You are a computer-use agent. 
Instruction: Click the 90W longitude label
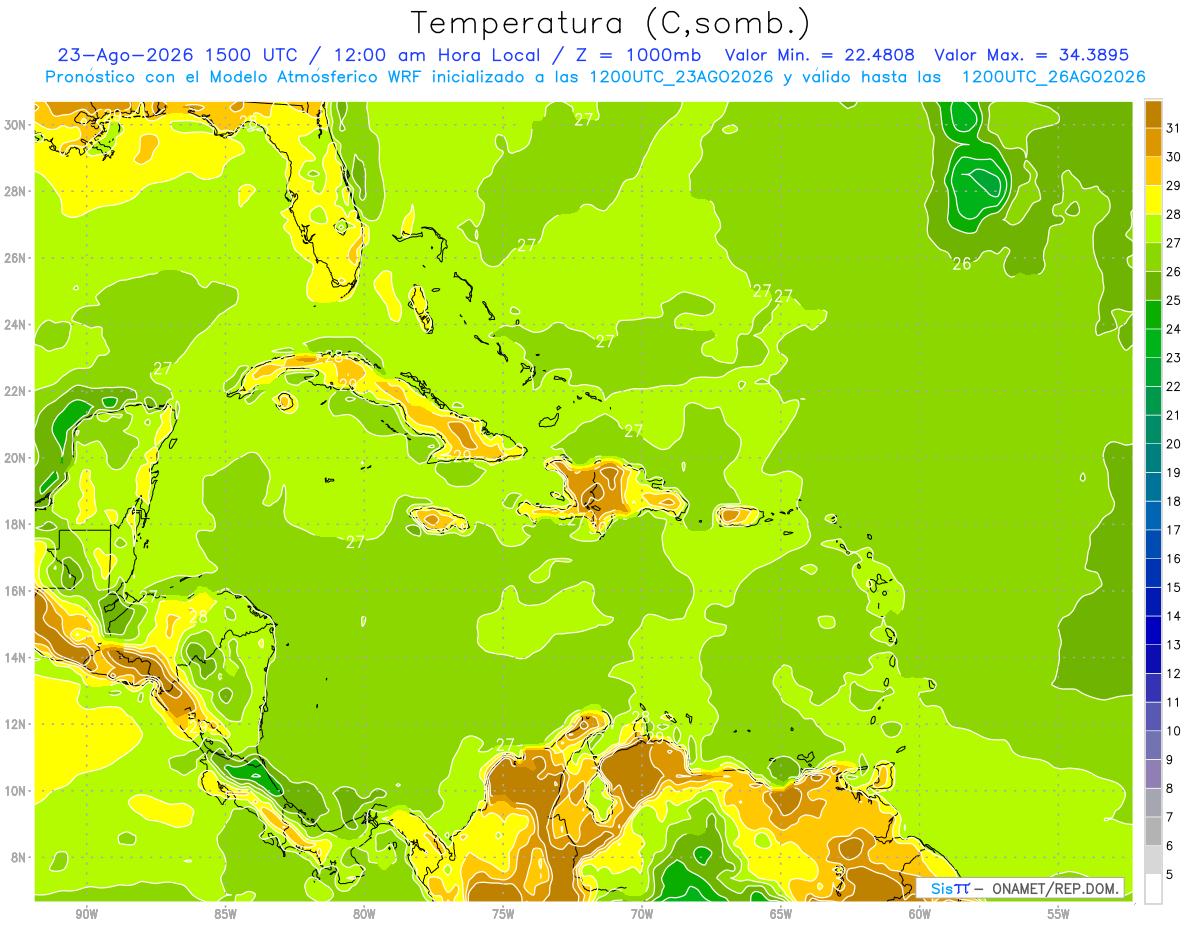(86, 914)
